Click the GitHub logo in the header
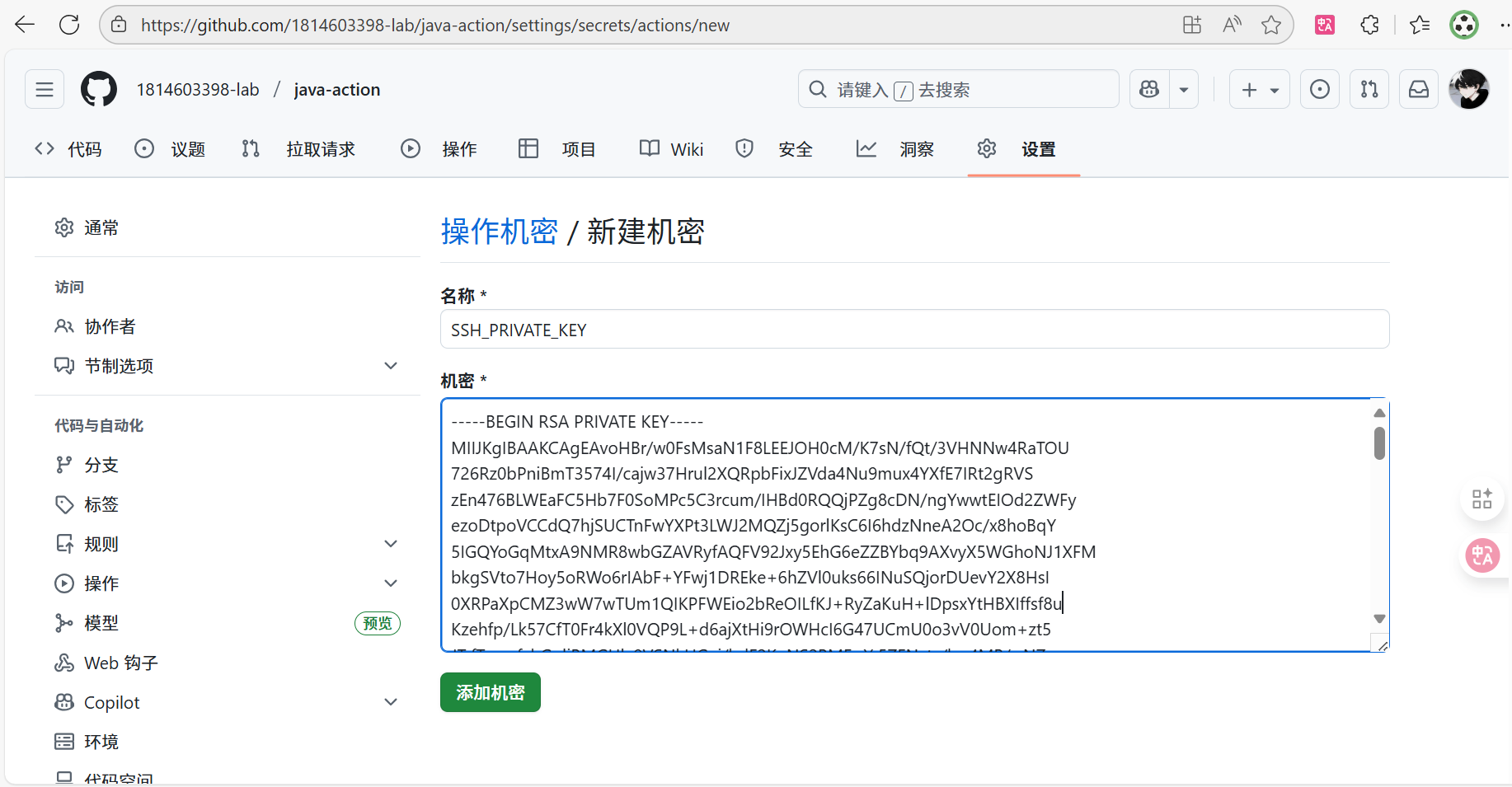Image resolution: width=1512 pixels, height=787 pixels. [98, 89]
